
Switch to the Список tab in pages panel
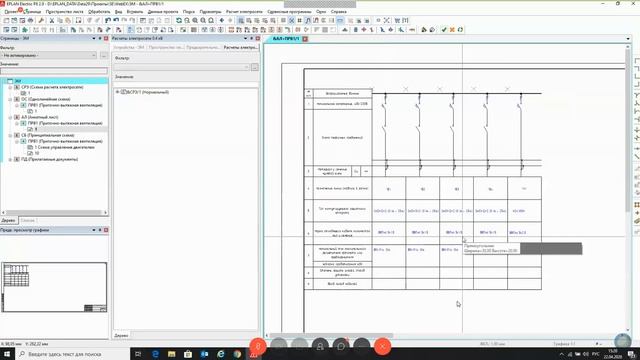coord(28,220)
